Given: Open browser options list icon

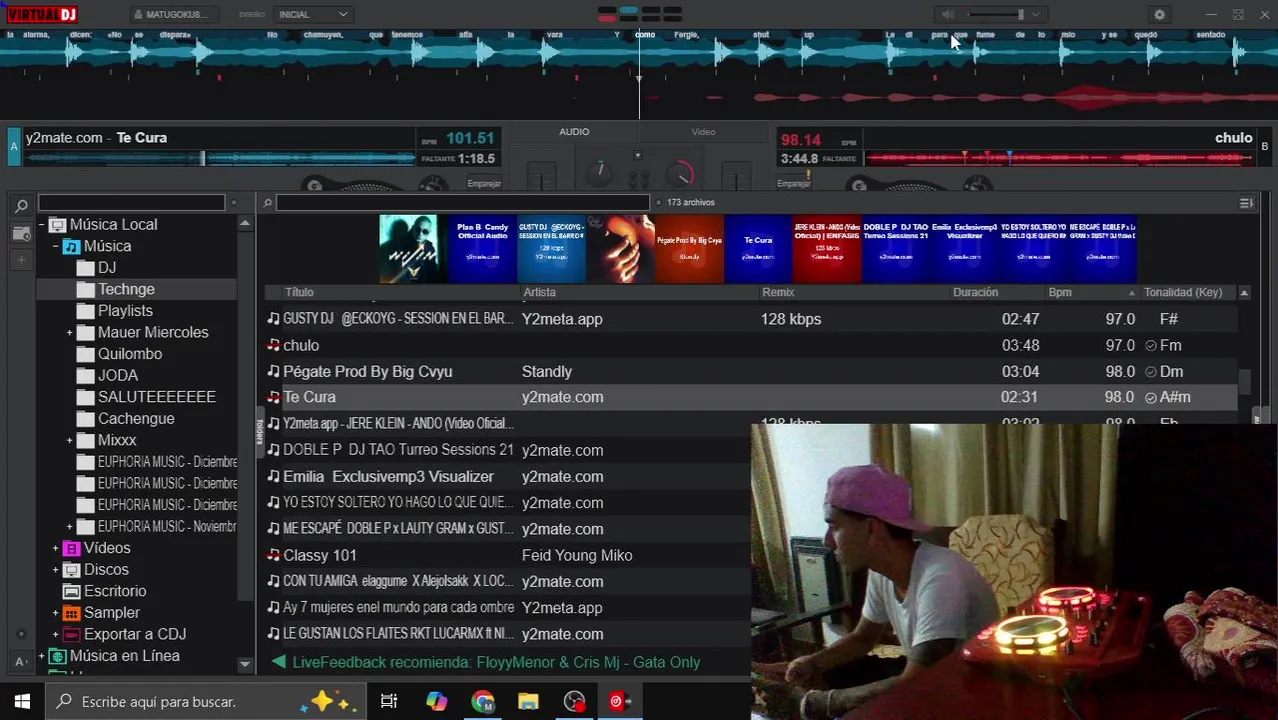Looking at the screenshot, I should tap(1246, 203).
